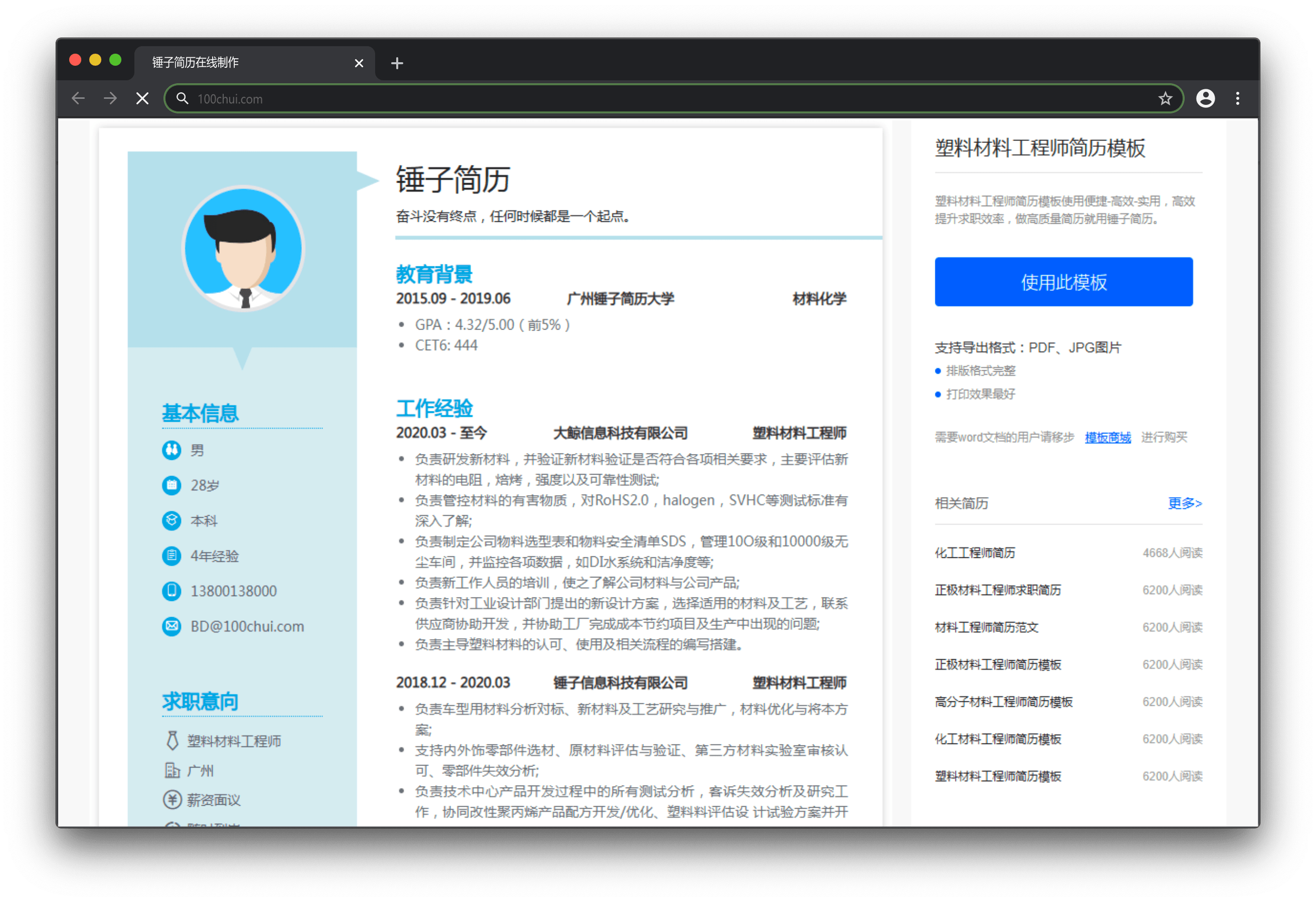
Task: Click the 使用此模板 button
Action: click(x=1063, y=281)
